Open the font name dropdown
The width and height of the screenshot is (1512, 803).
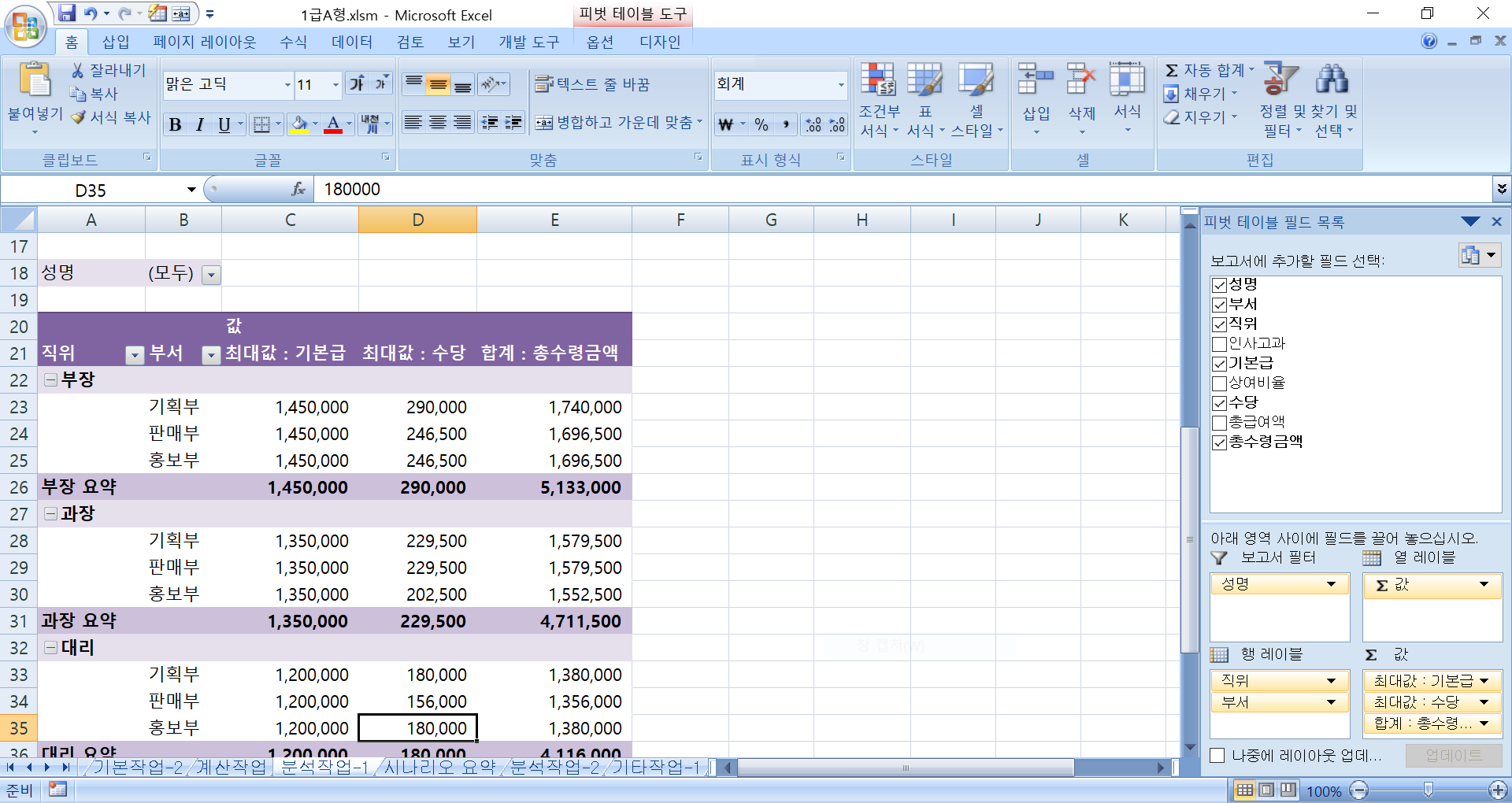coord(287,85)
